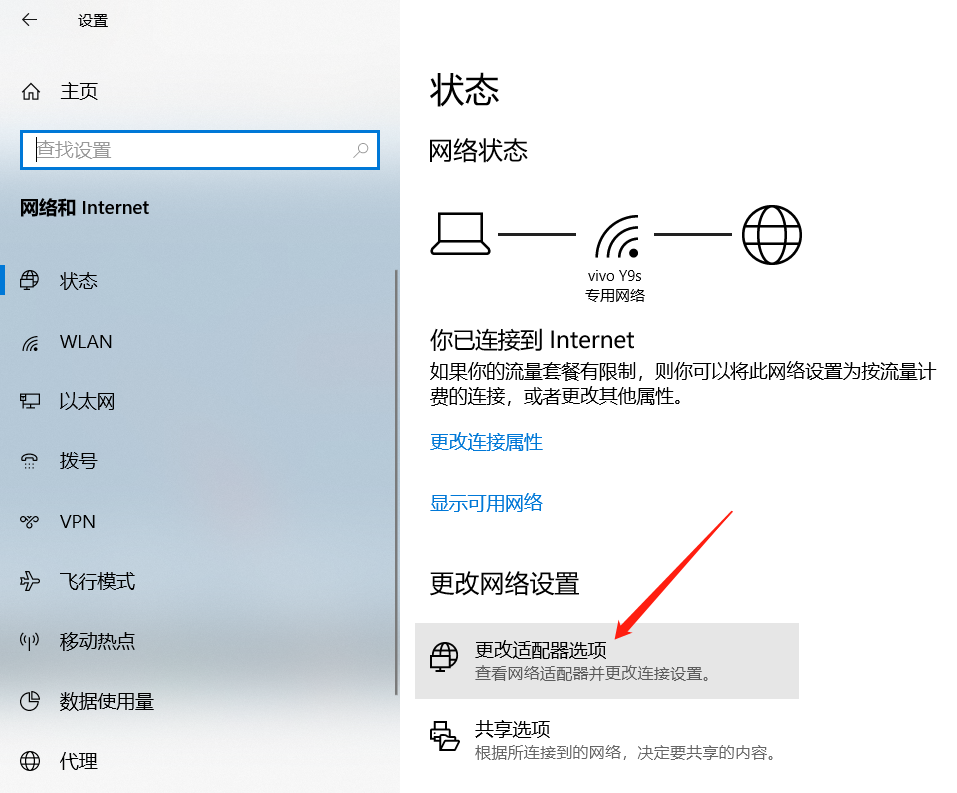The width and height of the screenshot is (957, 793).
Task: Open 数据使用量 page
Action: [x=199, y=701]
